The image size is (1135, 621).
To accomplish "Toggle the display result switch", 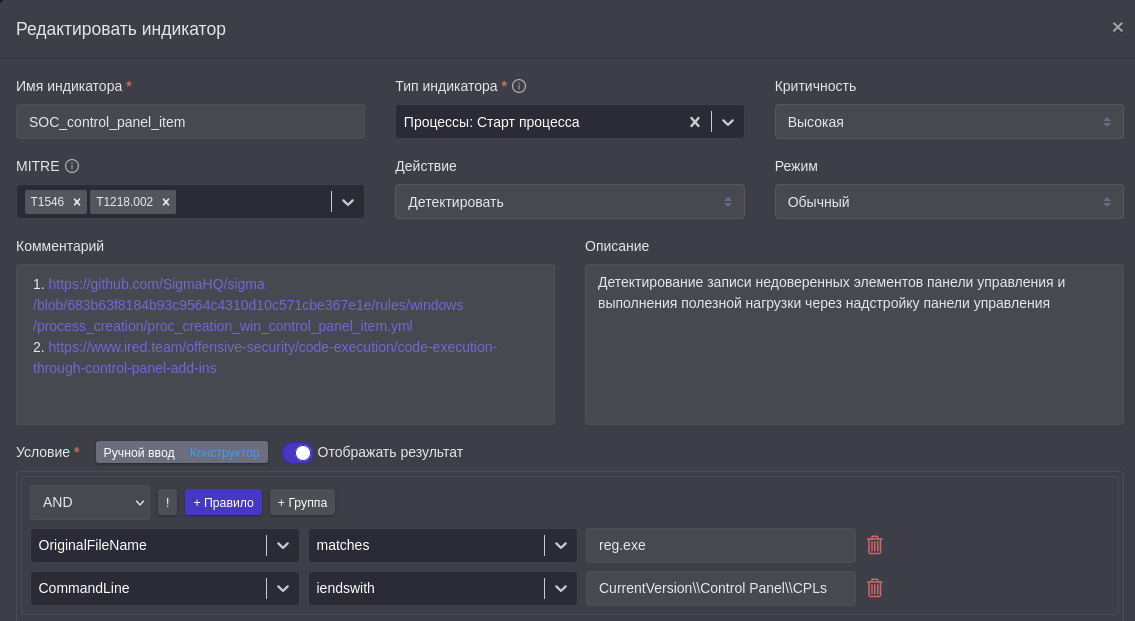I will pos(298,453).
